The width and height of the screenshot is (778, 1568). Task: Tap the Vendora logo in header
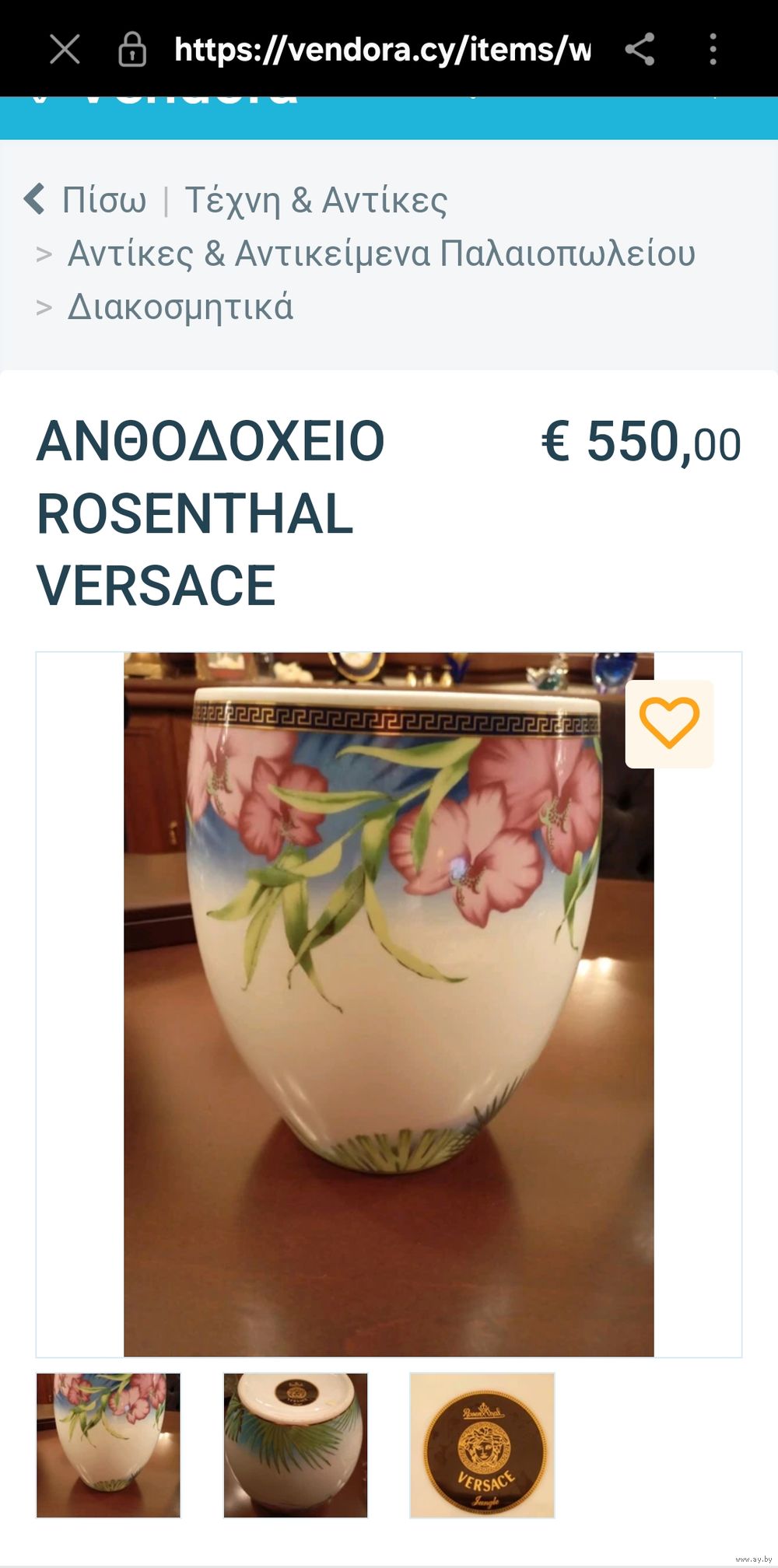point(165,100)
